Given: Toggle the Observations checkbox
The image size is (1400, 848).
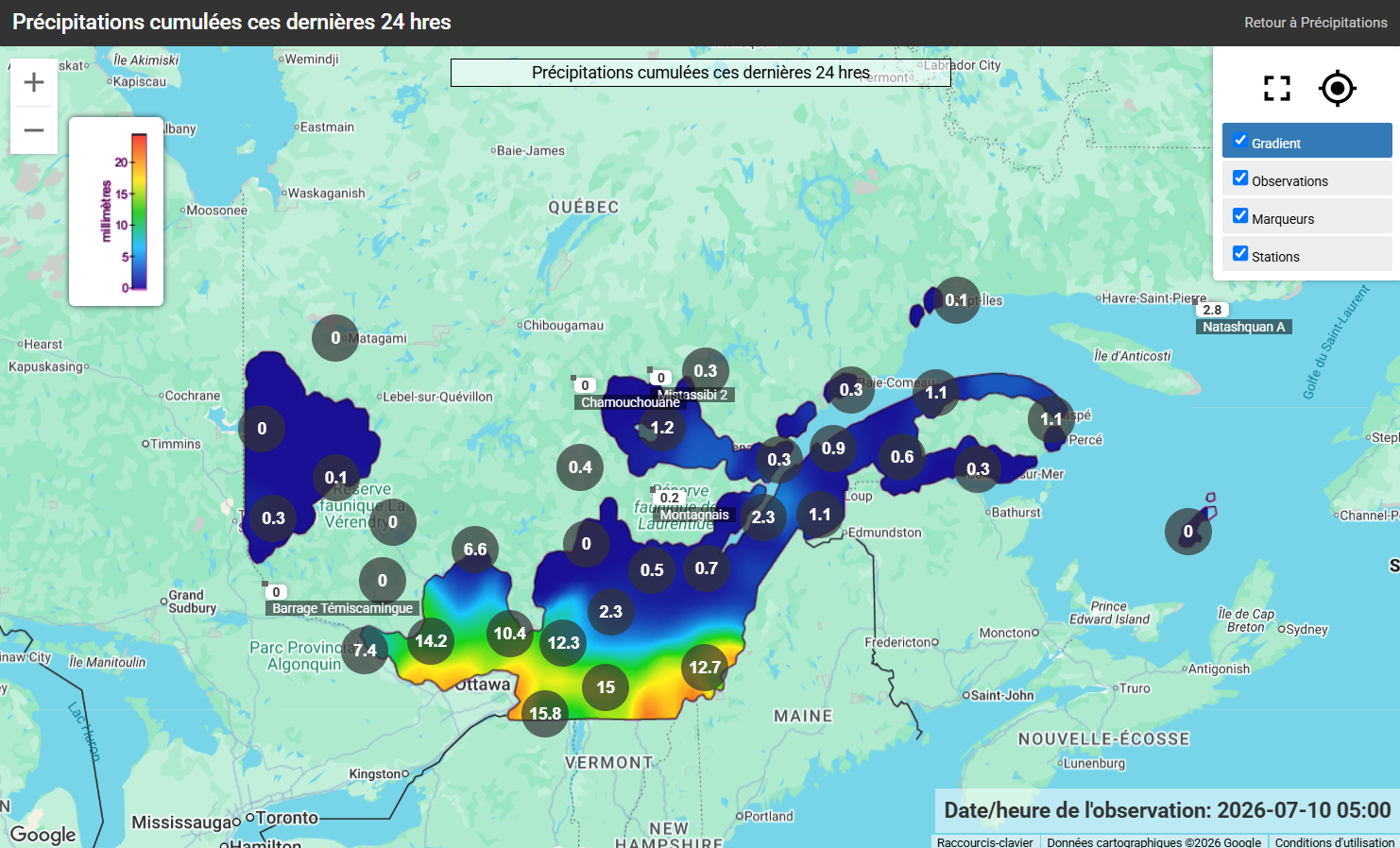Looking at the screenshot, I should [x=1240, y=178].
